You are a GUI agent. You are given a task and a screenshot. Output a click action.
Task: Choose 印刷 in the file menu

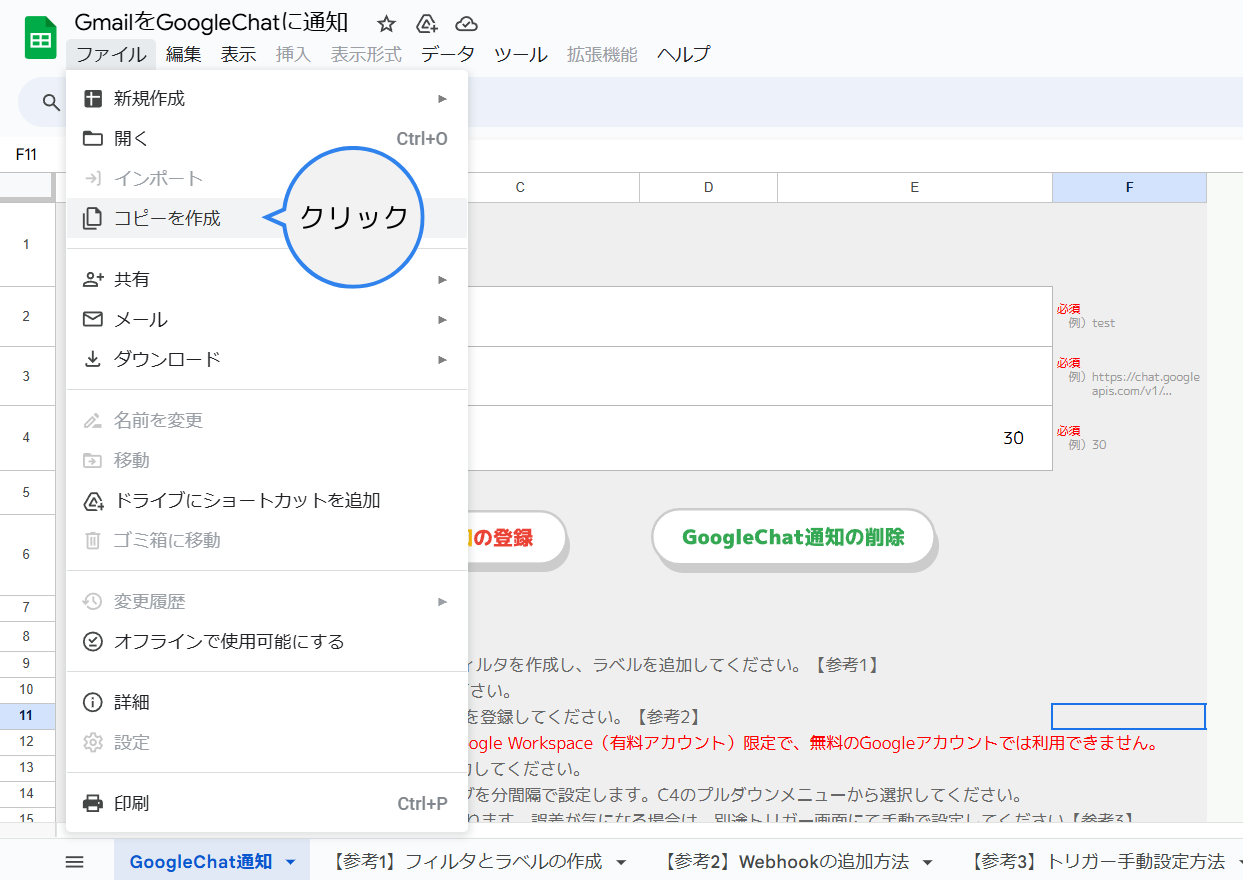point(267,803)
